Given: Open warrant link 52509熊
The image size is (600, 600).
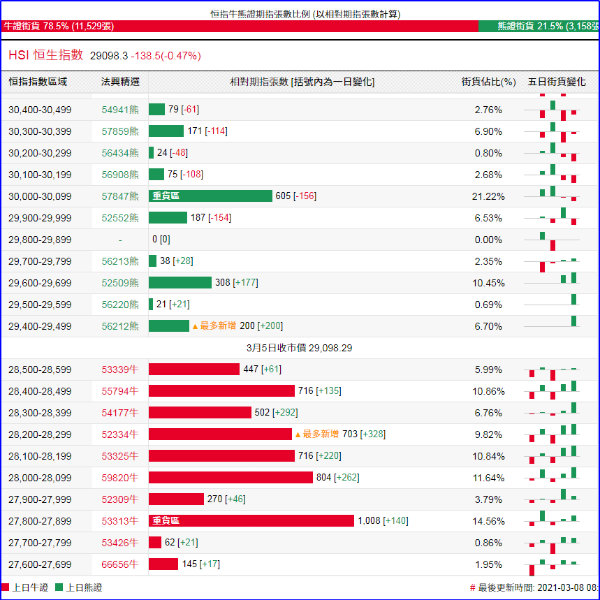Looking at the screenshot, I should (120, 283).
